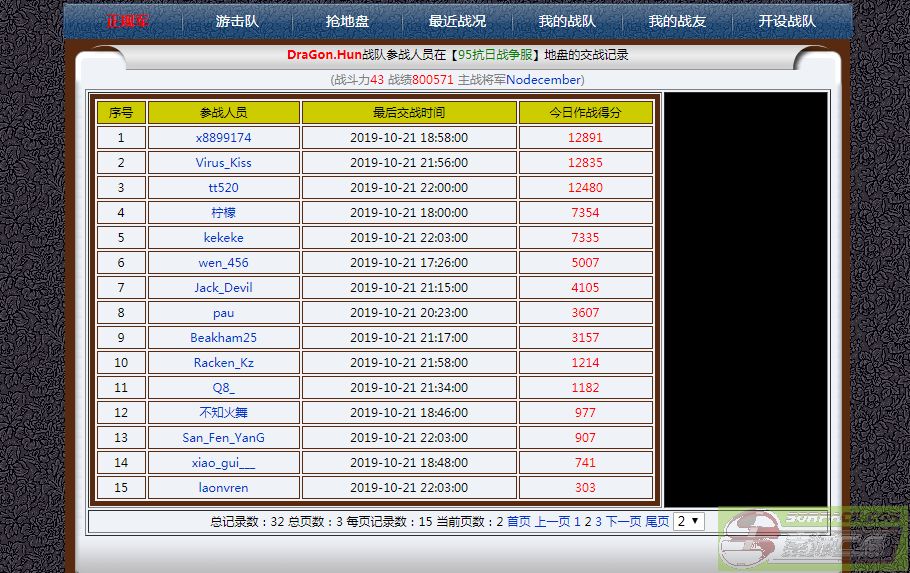Open the San_Fen_YanG player link
This screenshot has width=910, height=573.
tap(223, 438)
